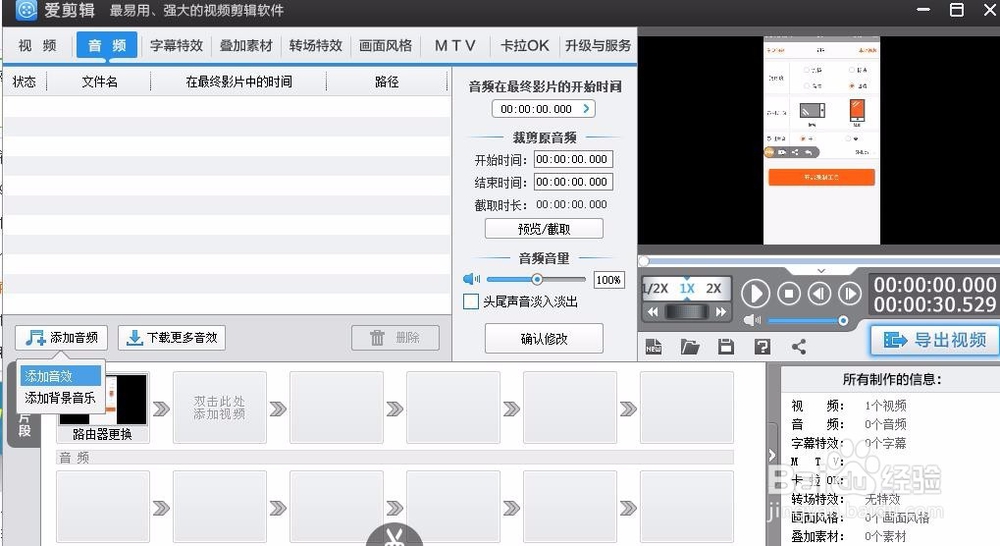Set playback speed to 1X
This screenshot has height=546, width=1000.
(x=687, y=288)
